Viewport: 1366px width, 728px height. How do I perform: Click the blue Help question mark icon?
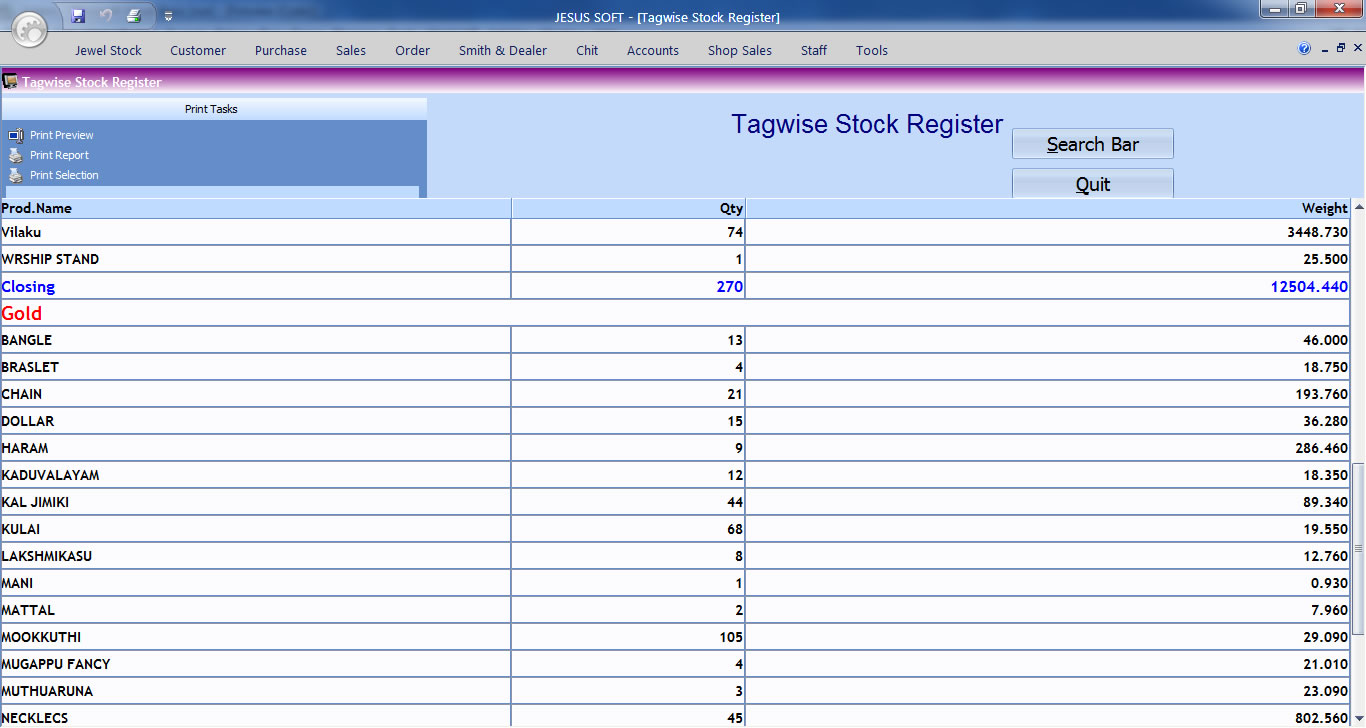point(1304,49)
